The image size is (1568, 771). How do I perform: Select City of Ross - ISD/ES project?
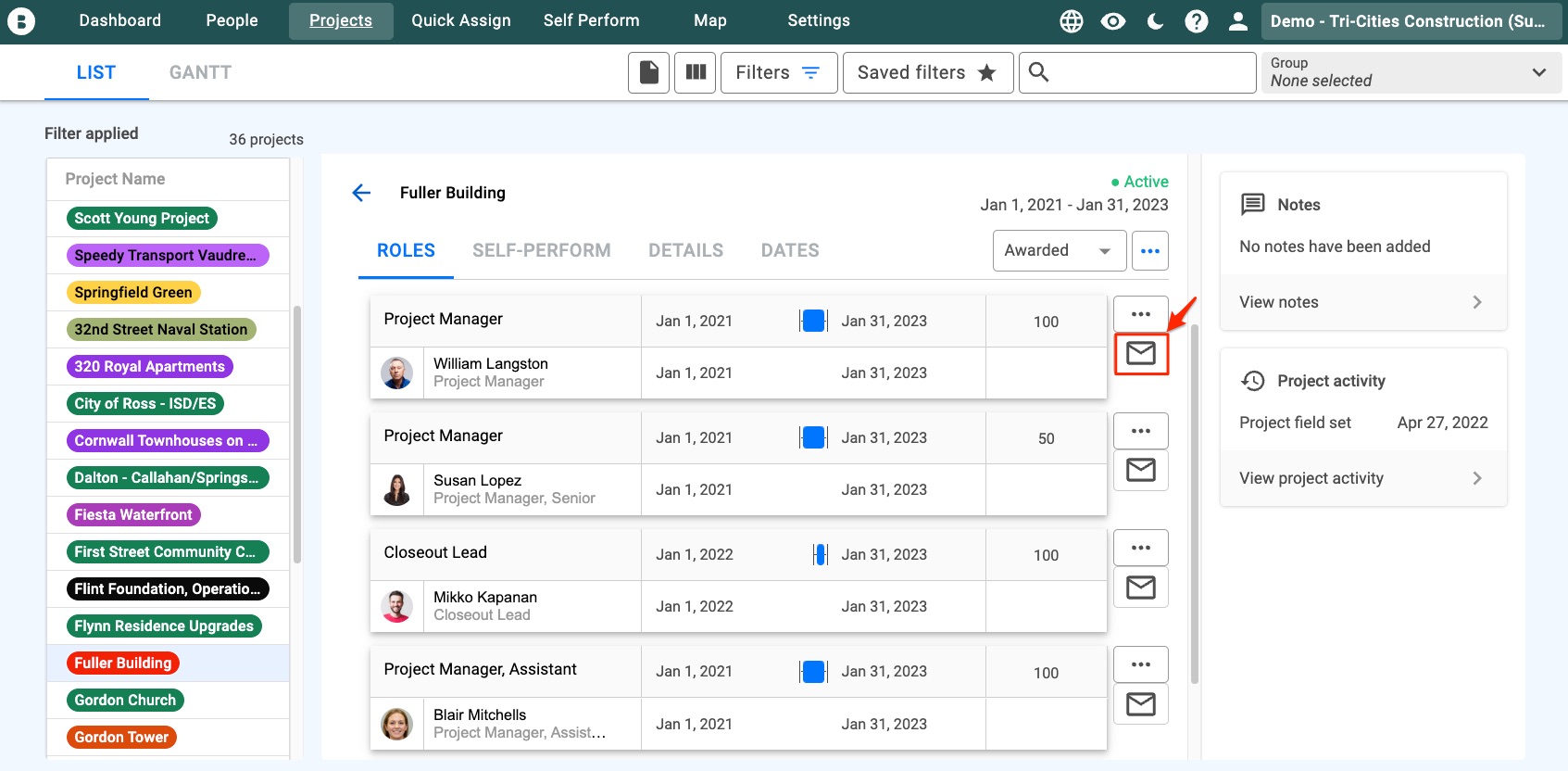pyautogui.click(x=145, y=403)
